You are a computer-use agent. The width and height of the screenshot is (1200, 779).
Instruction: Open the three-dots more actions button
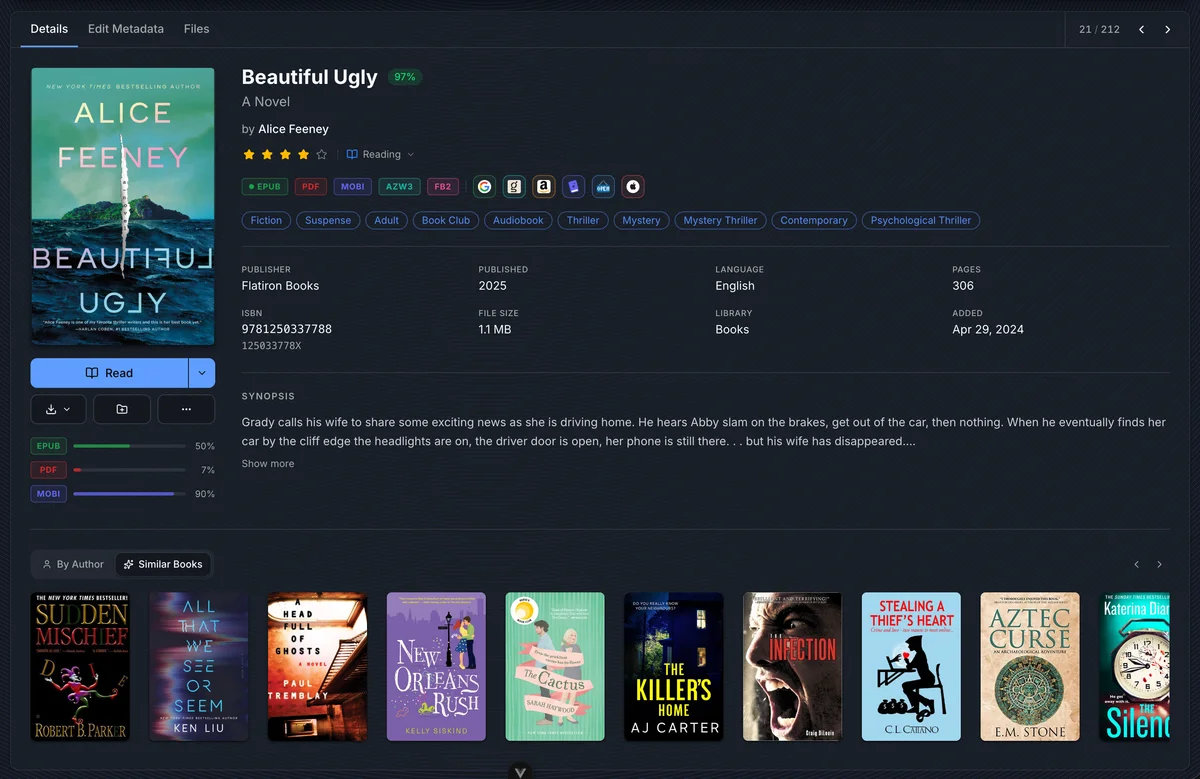(x=186, y=409)
